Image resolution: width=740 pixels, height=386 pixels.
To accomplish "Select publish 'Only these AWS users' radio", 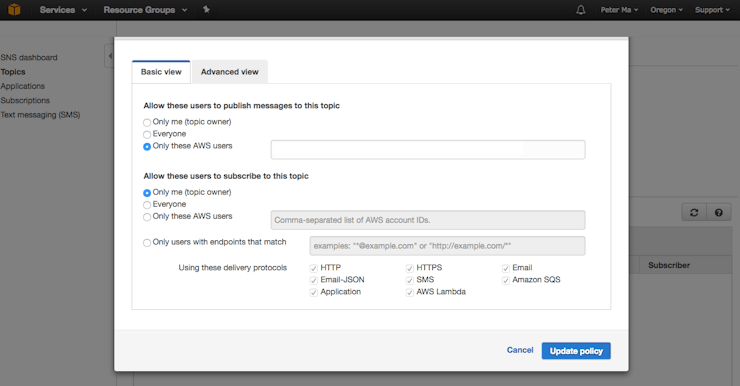I will pyautogui.click(x=147, y=147).
